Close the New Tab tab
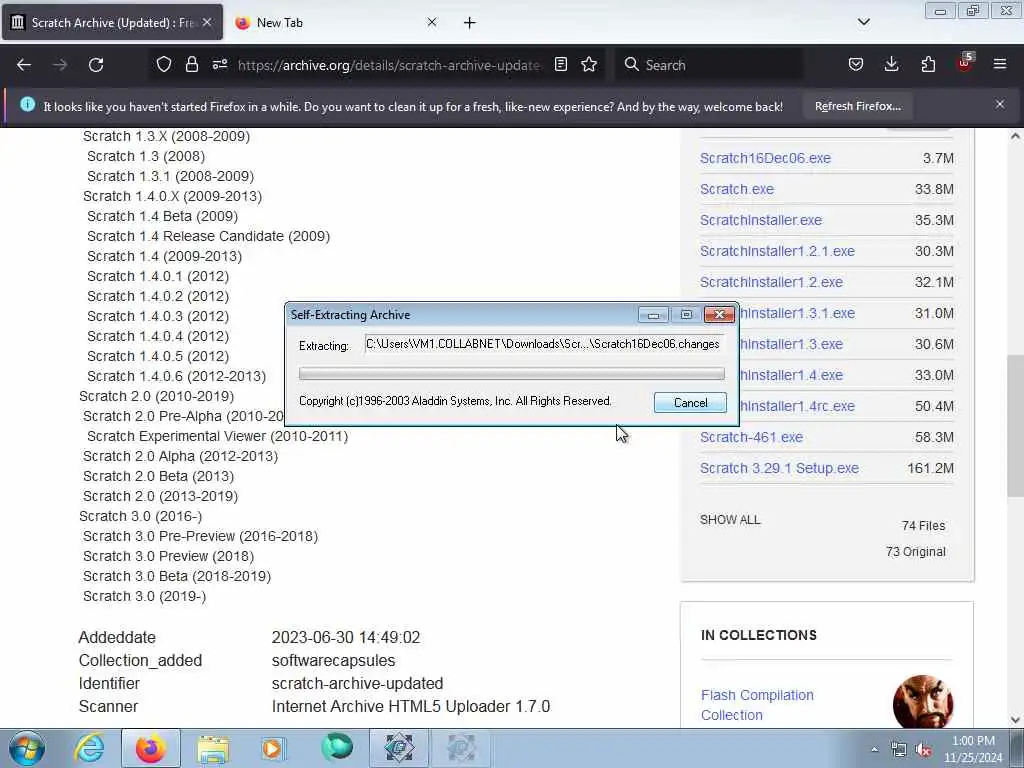The height and width of the screenshot is (768, 1024). (x=432, y=22)
